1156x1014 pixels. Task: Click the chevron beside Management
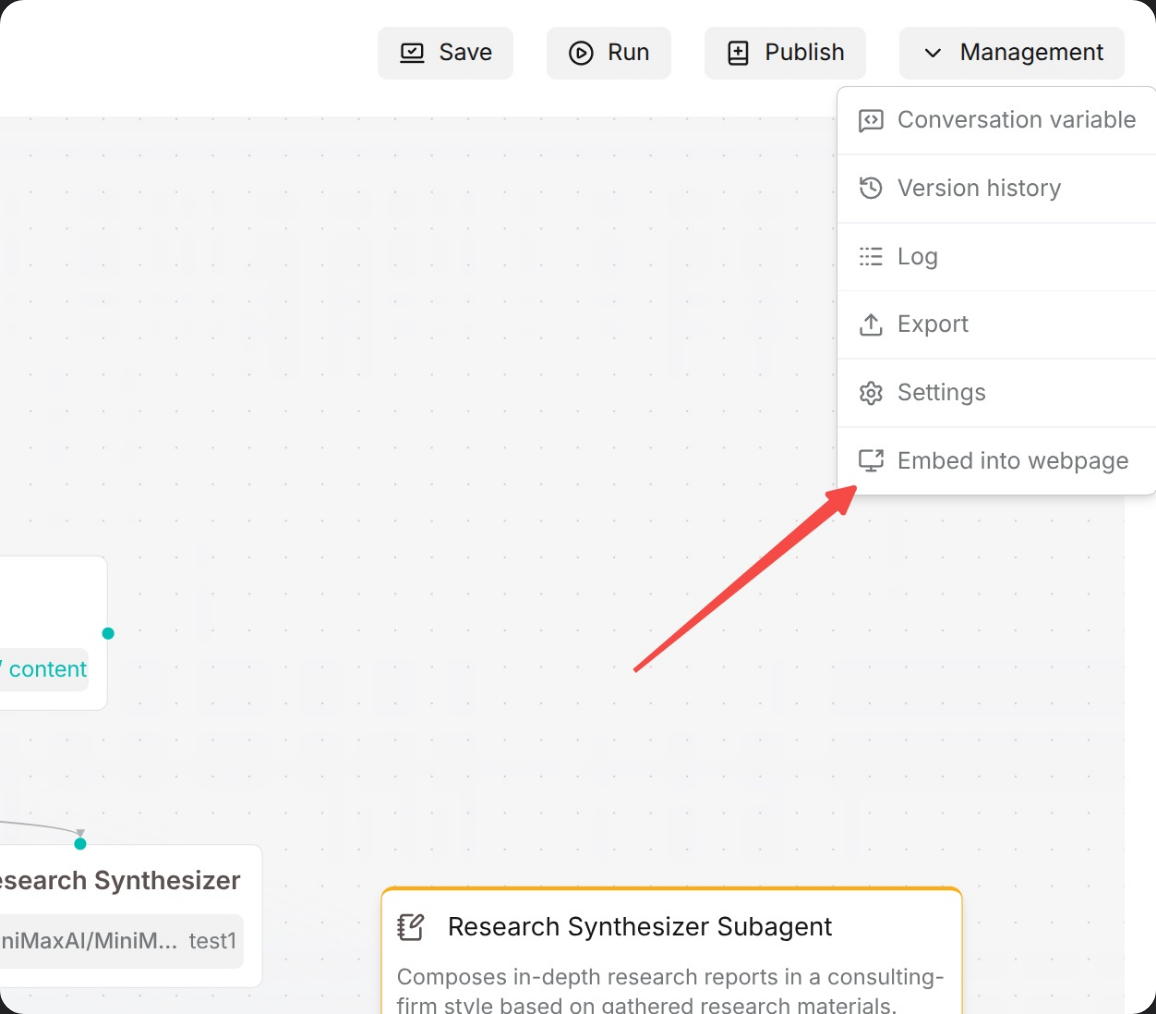coord(933,53)
